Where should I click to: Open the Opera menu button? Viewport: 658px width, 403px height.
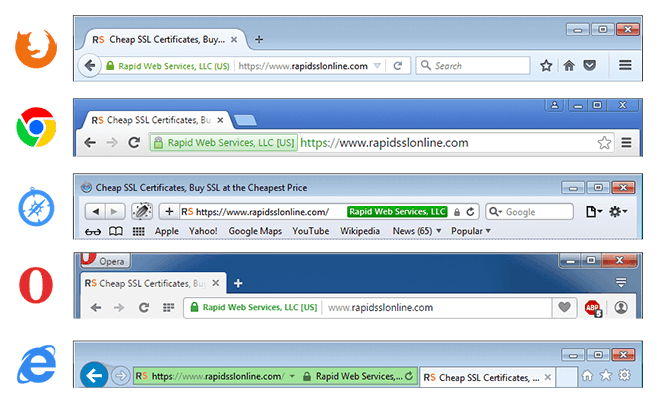point(105,261)
